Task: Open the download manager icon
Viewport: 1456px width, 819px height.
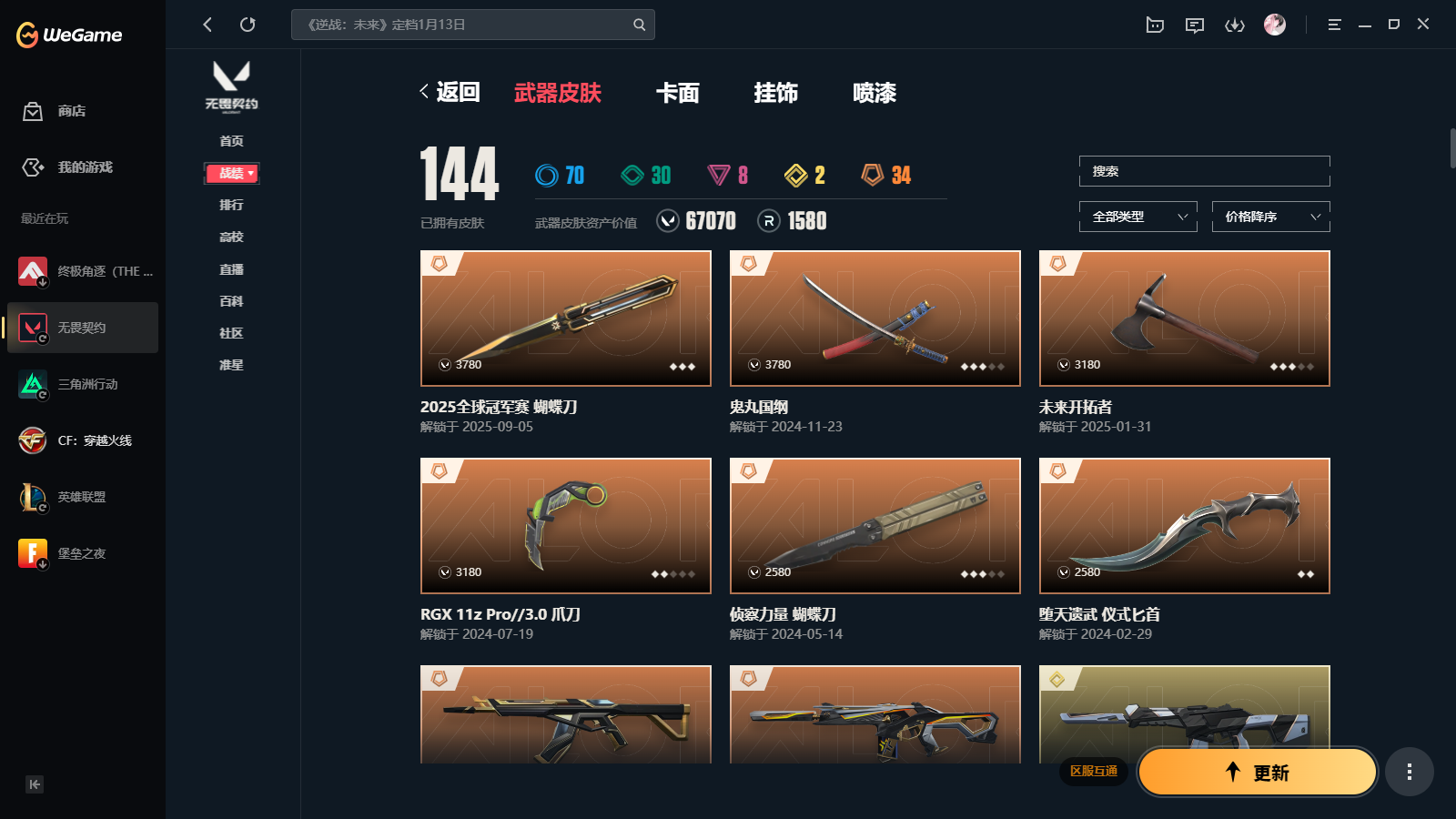Action: tap(1235, 25)
